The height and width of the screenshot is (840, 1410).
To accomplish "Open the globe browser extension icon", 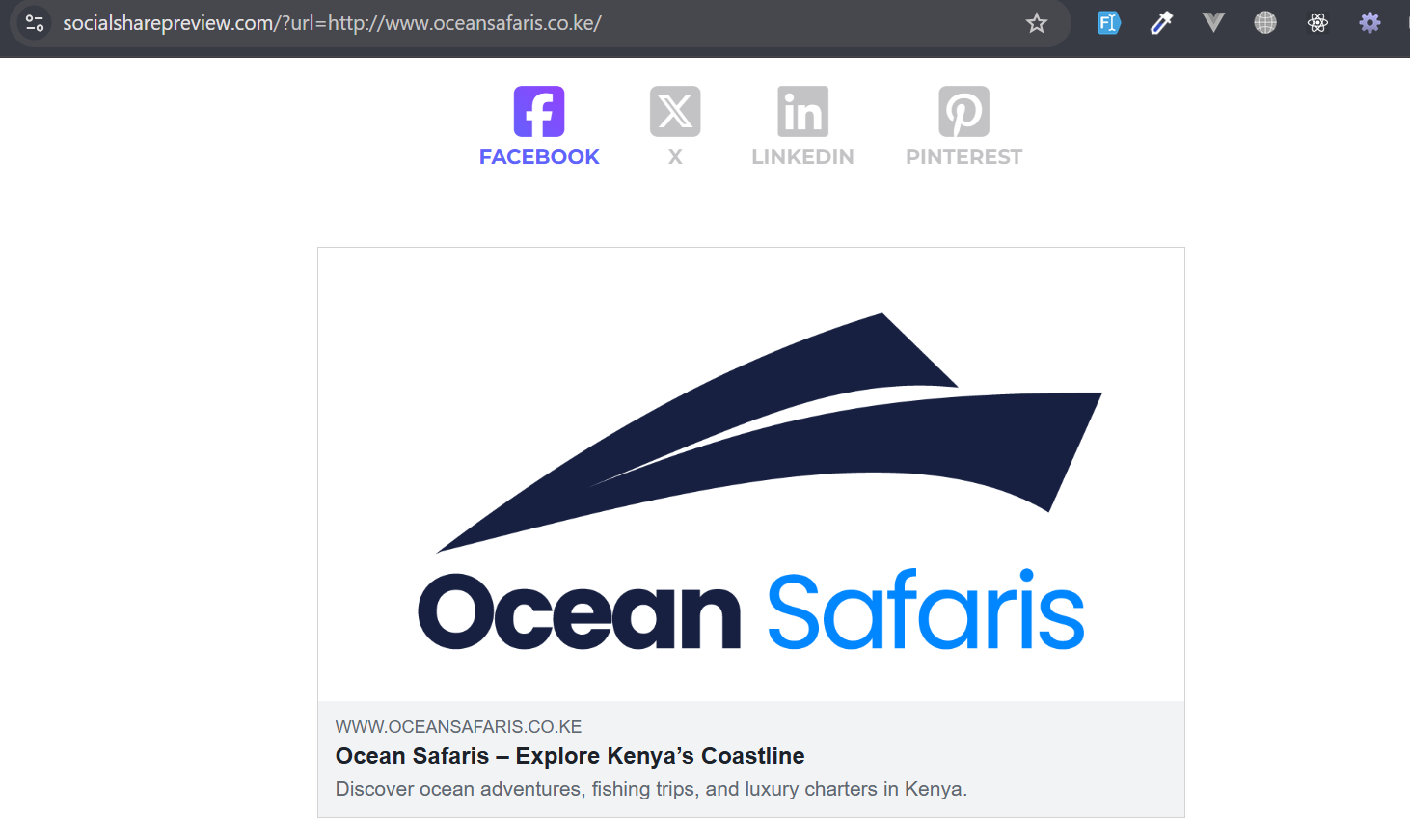I will point(1265,22).
